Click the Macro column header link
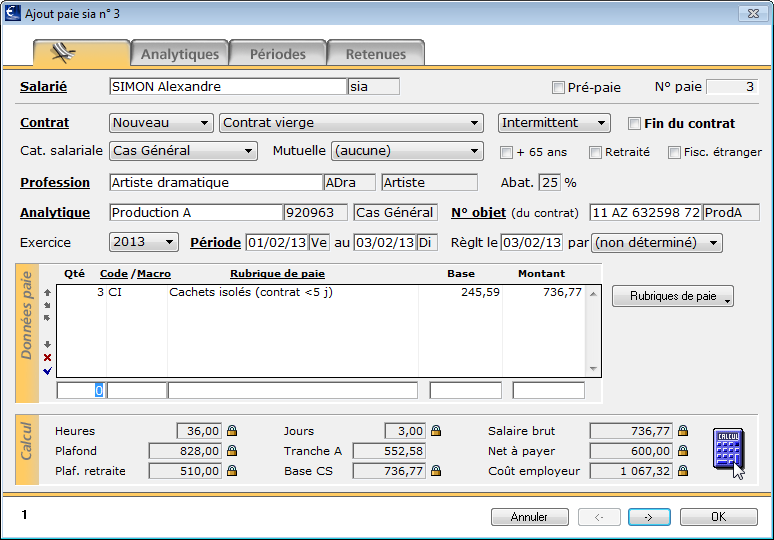The width and height of the screenshot is (774, 540). [154, 273]
